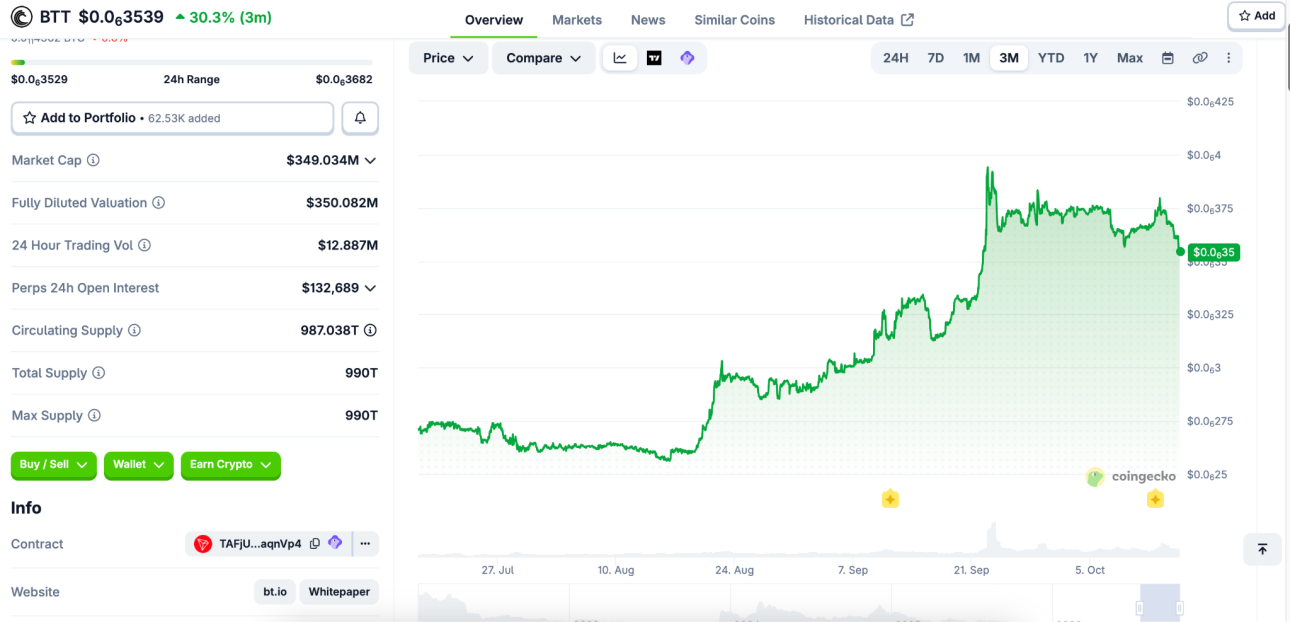This screenshot has height=622, width=1290.
Task: Open contract three-dot more menu
Action: click(x=365, y=544)
